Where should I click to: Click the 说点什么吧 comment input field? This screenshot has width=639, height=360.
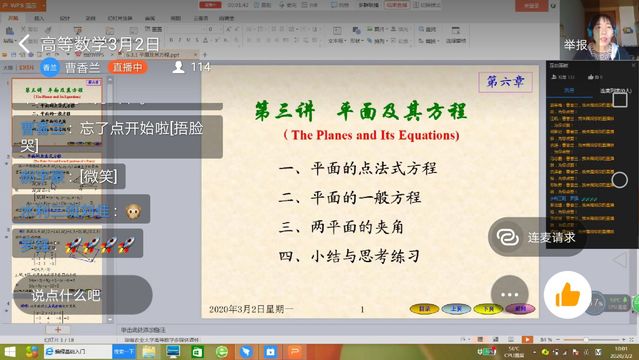click(x=83, y=295)
